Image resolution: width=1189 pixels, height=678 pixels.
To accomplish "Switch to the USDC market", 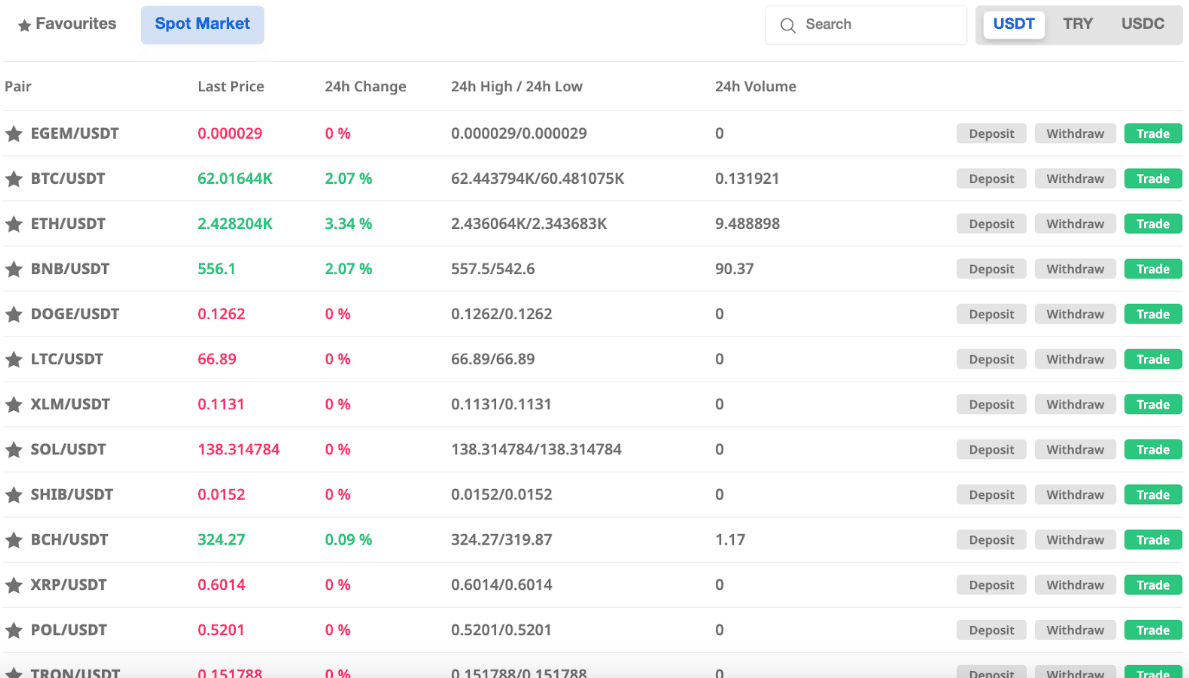I will pyautogui.click(x=1142, y=24).
